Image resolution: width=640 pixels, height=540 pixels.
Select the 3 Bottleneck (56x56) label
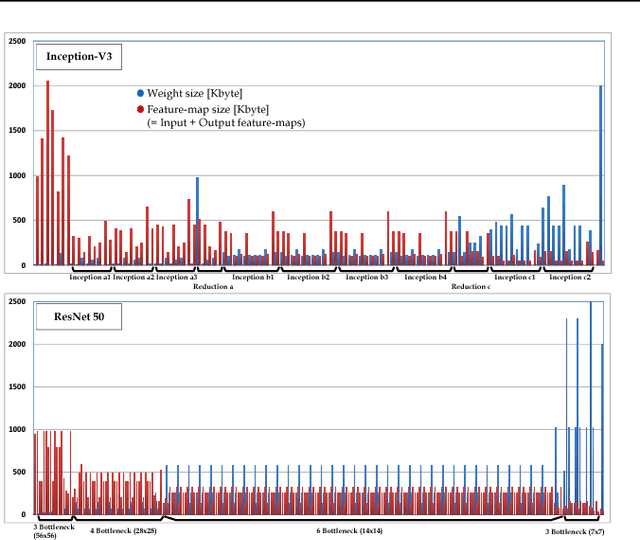[x=48, y=530]
